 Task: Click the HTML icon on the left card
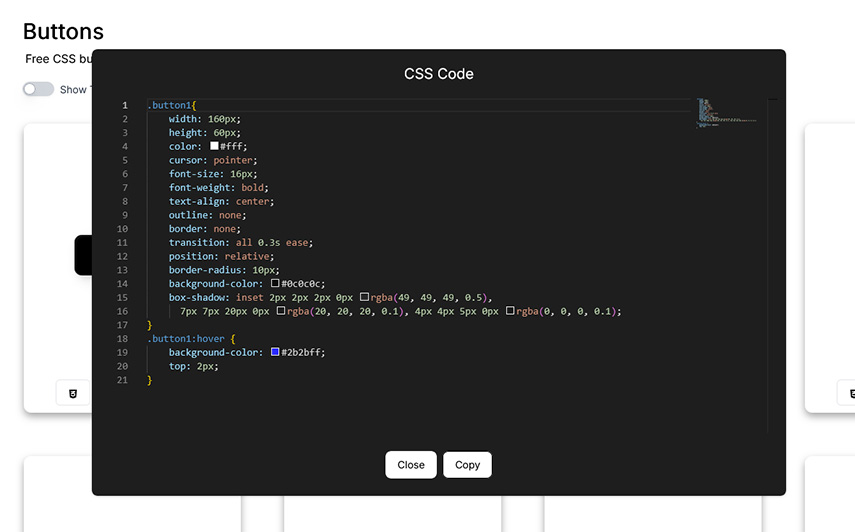coord(73,393)
